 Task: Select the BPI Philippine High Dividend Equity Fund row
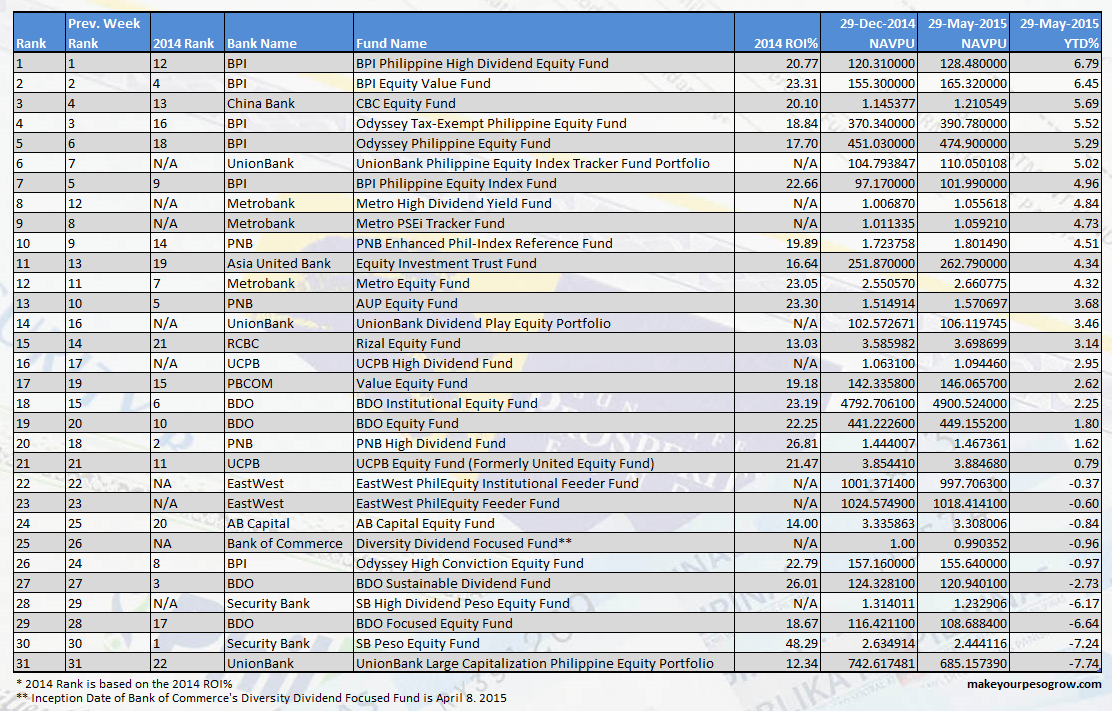[480, 63]
